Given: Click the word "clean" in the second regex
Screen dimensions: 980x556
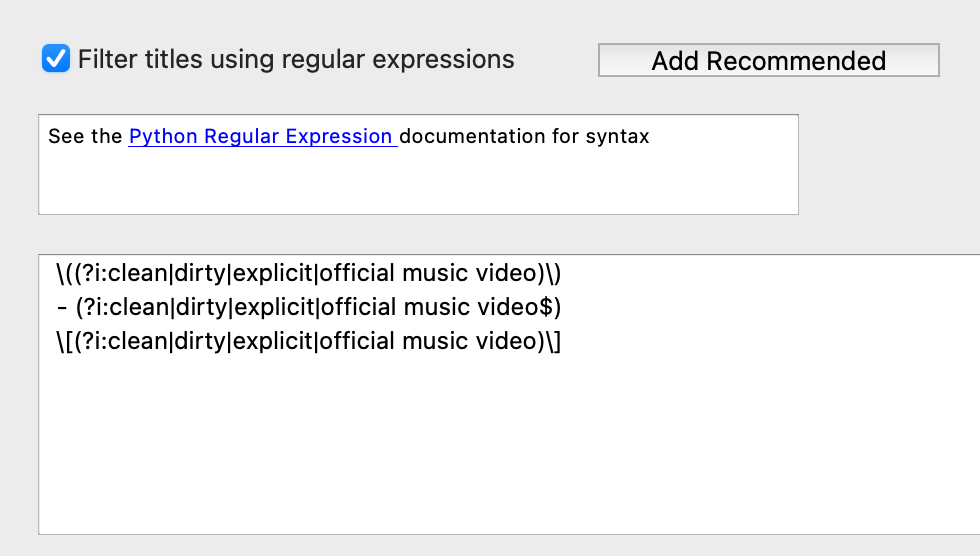Looking at the screenshot, I should pos(140,306).
